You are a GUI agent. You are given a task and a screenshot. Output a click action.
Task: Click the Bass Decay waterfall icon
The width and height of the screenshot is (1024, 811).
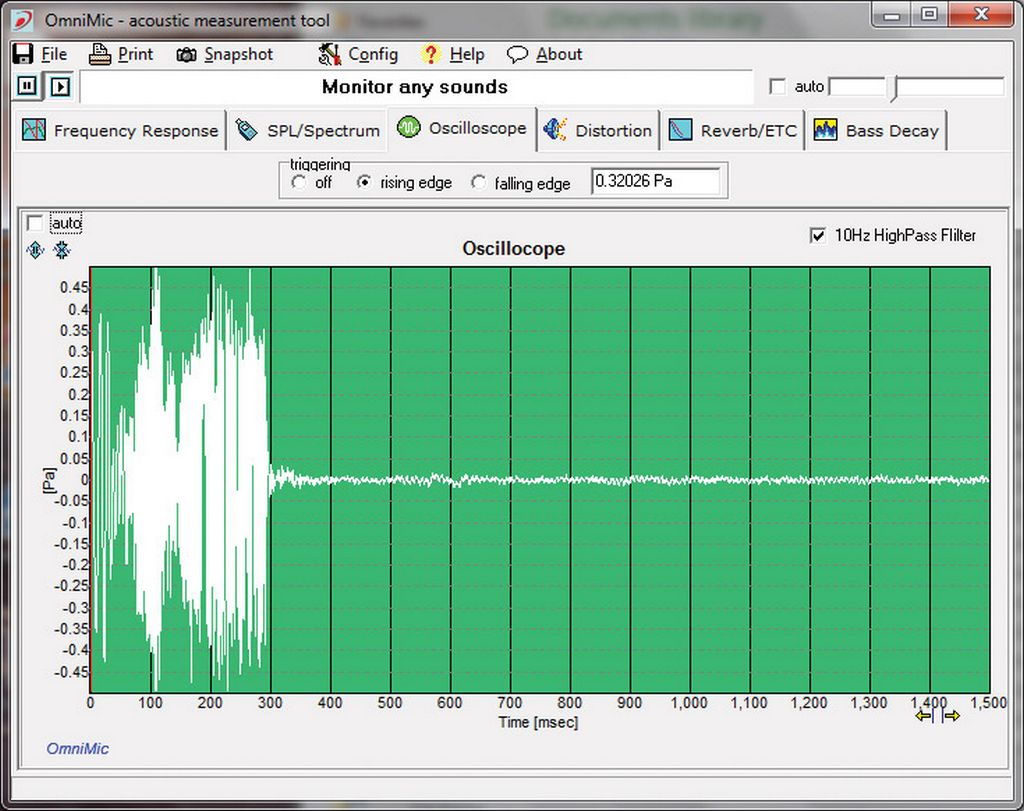coord(825,130)
